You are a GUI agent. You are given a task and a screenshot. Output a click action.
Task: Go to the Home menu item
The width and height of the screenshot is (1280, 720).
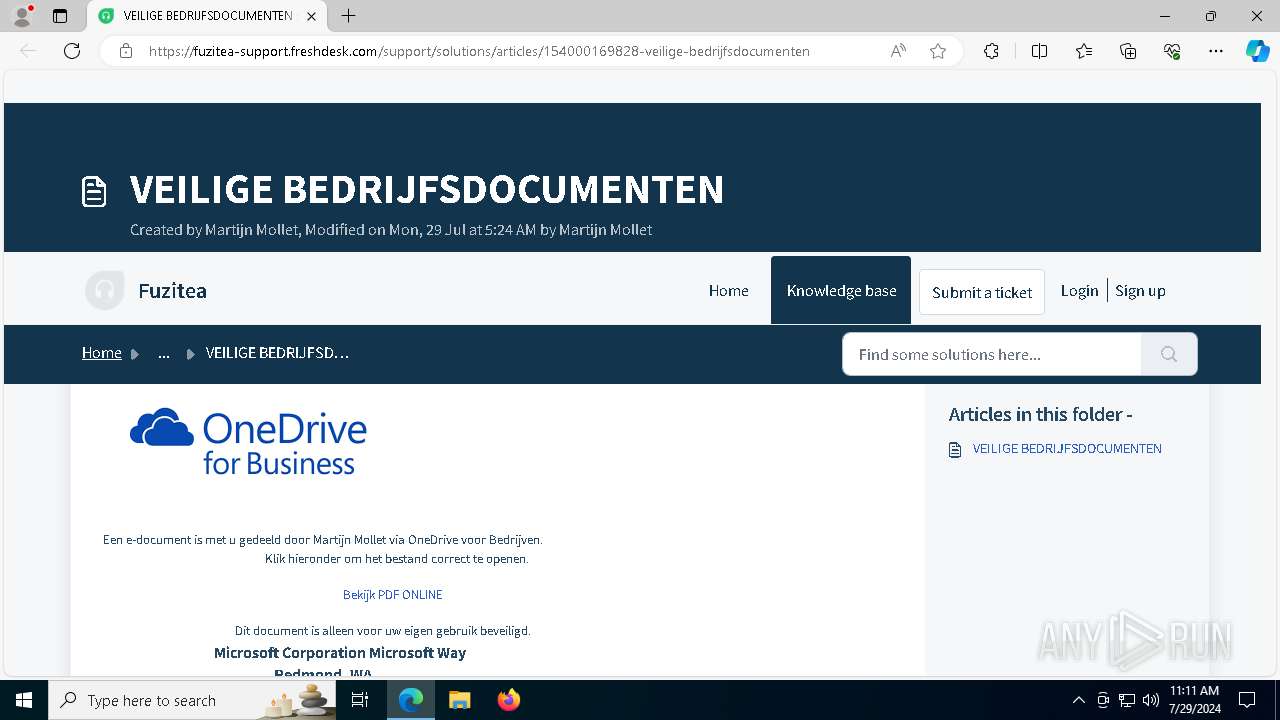click(x=729, y=291)
